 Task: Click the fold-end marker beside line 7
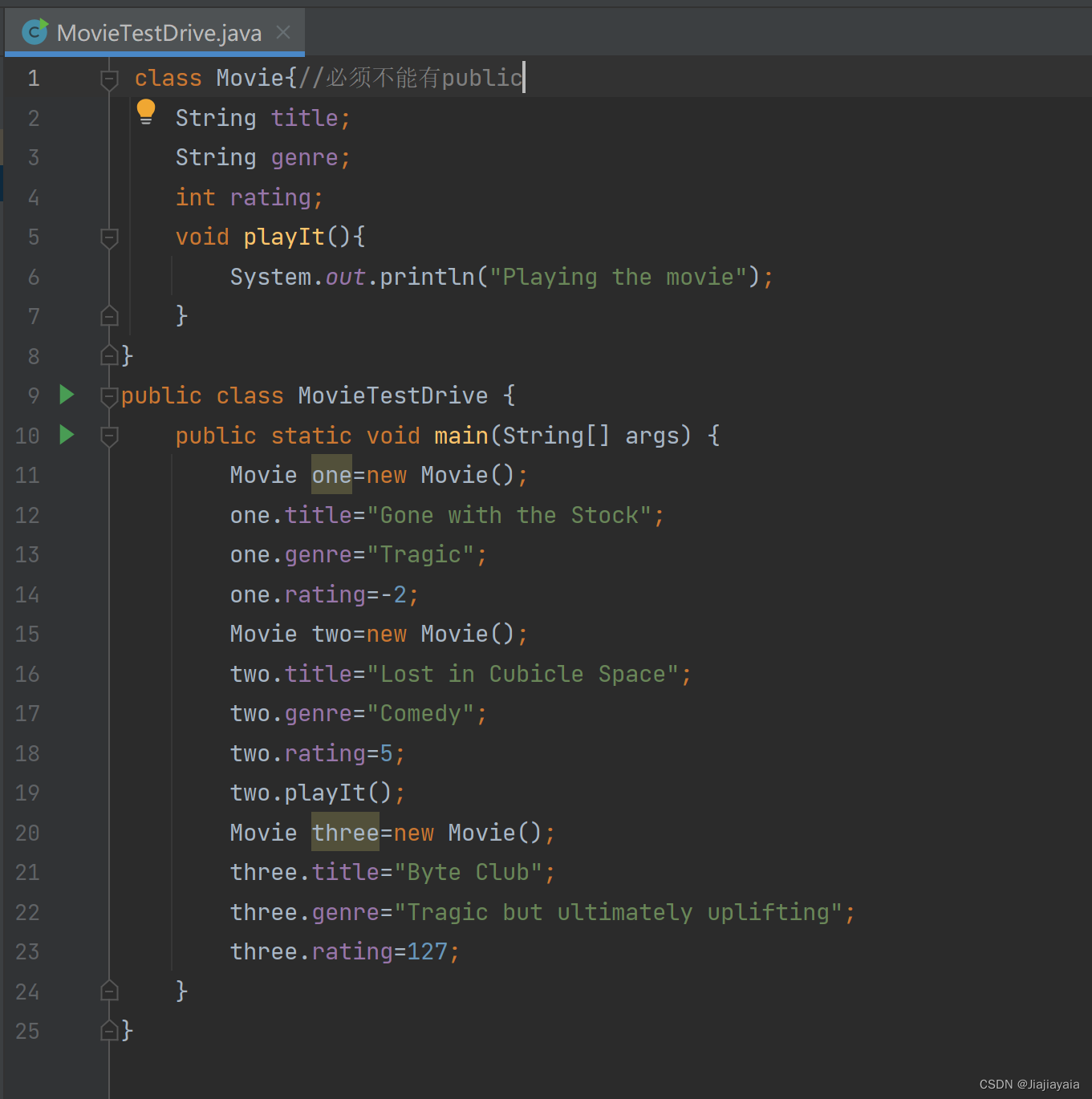110,315
